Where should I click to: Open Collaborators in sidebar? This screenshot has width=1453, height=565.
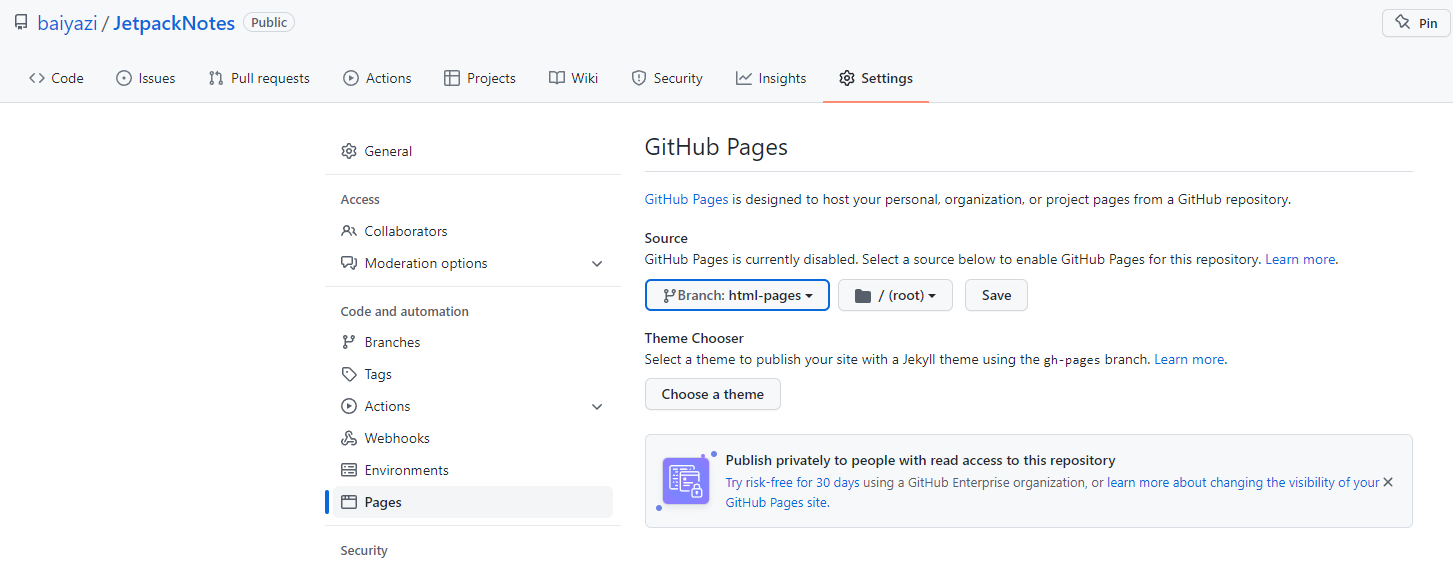(x=469, y=231)
